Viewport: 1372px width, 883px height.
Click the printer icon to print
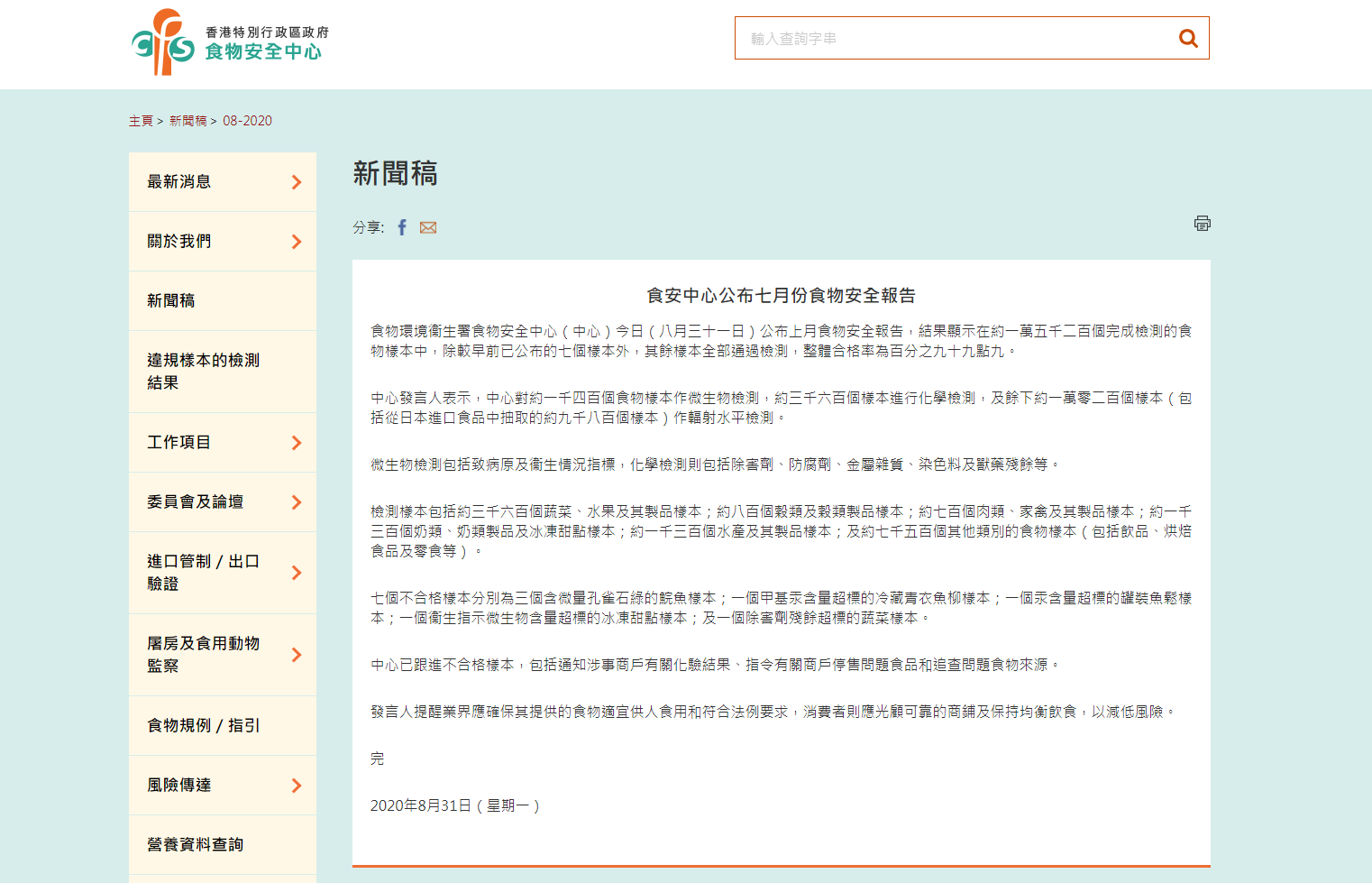click(1202, 223)
